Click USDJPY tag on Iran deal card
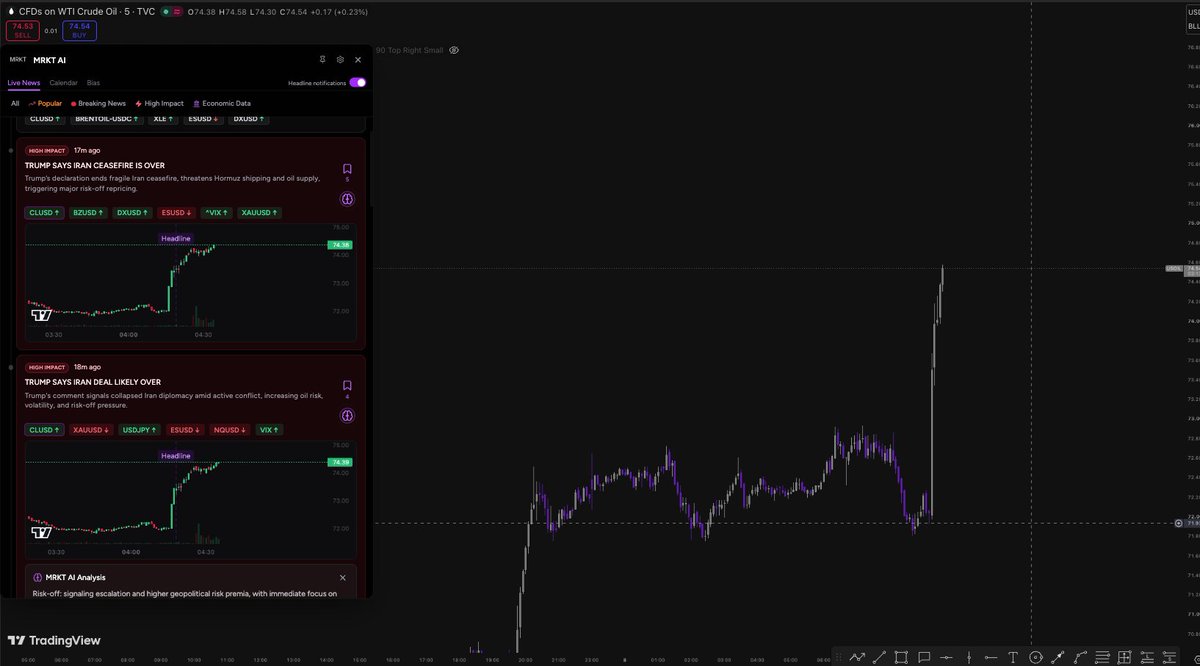 tap(139, 430)
